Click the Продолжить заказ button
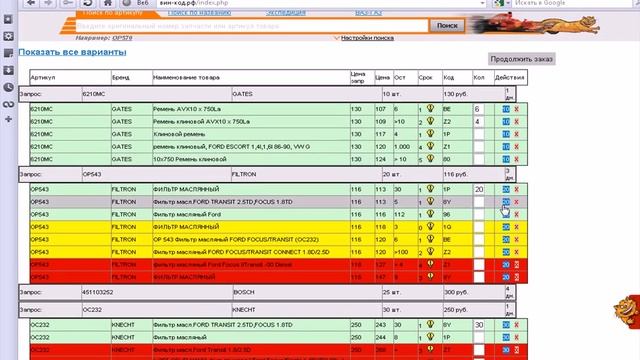The width and height of the screenshot is (640, 360). [x=521, y=59]
